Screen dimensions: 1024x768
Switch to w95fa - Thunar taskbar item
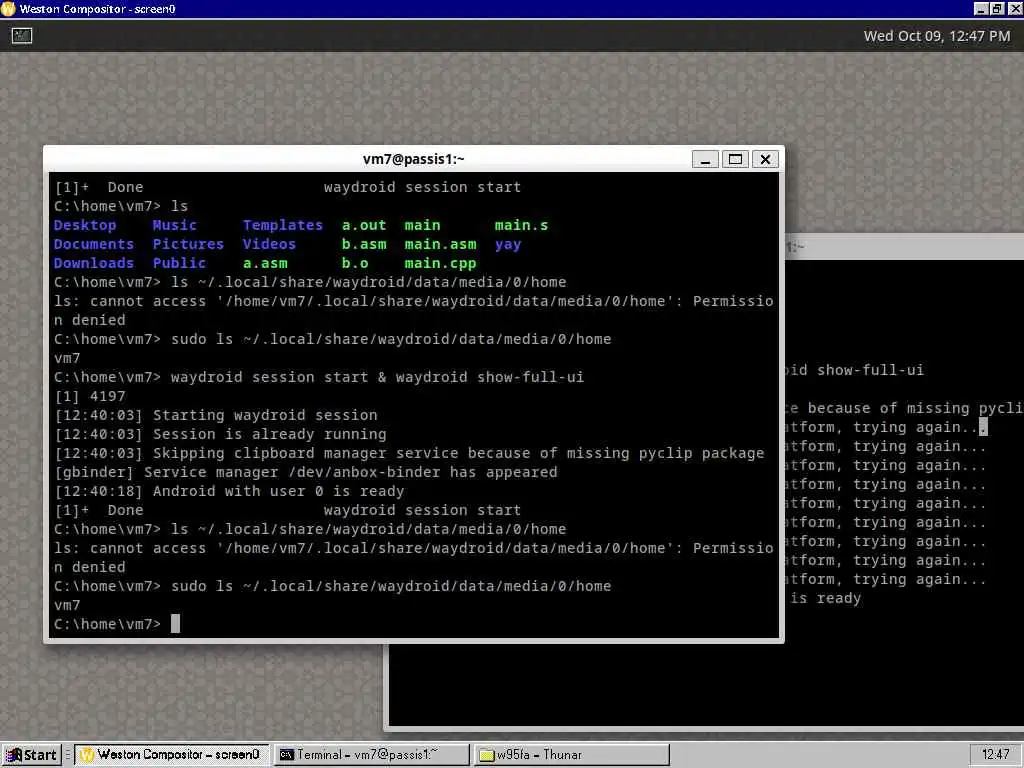572,755
